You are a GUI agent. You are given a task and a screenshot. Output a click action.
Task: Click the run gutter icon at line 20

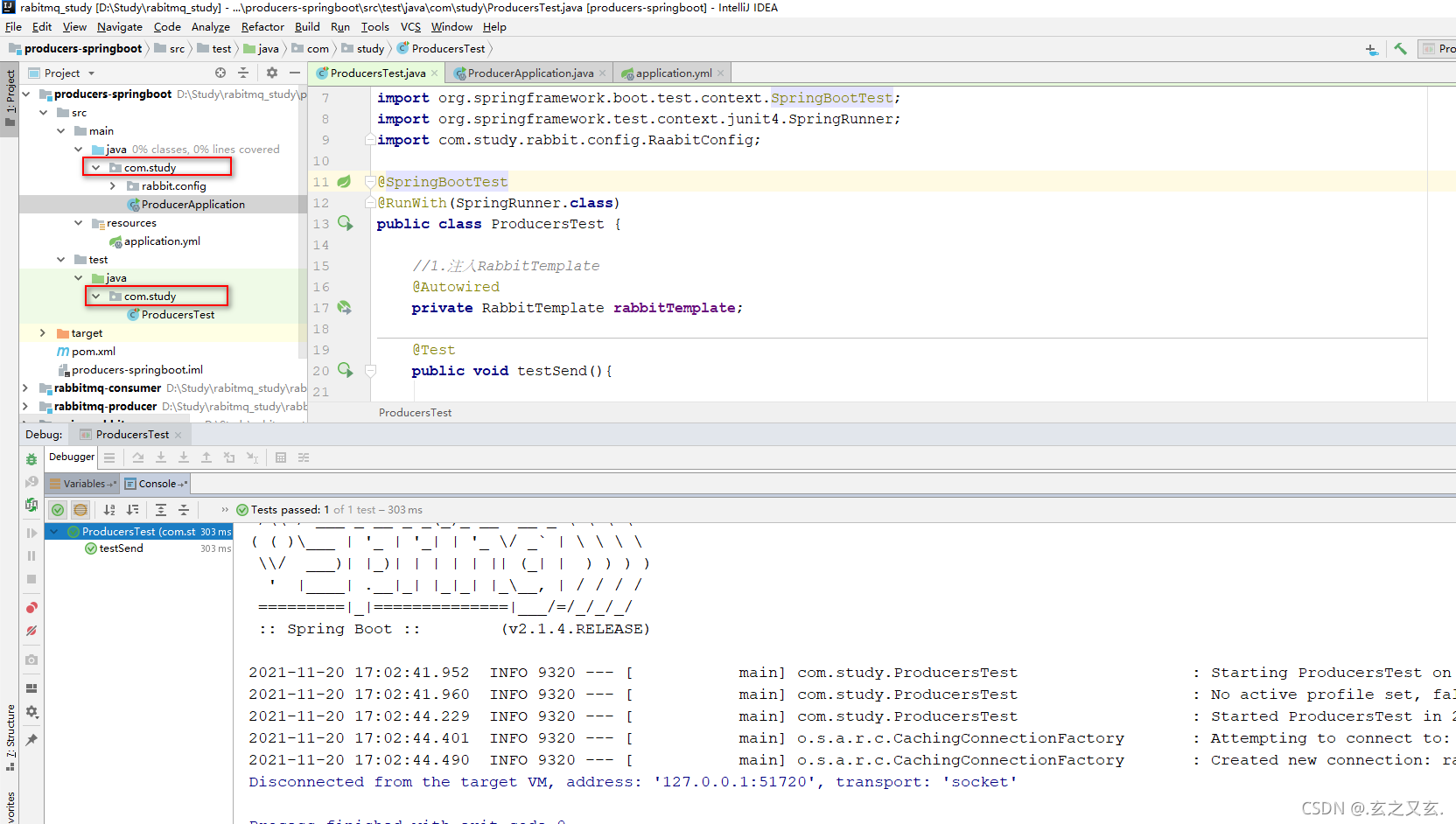[346, 371]
